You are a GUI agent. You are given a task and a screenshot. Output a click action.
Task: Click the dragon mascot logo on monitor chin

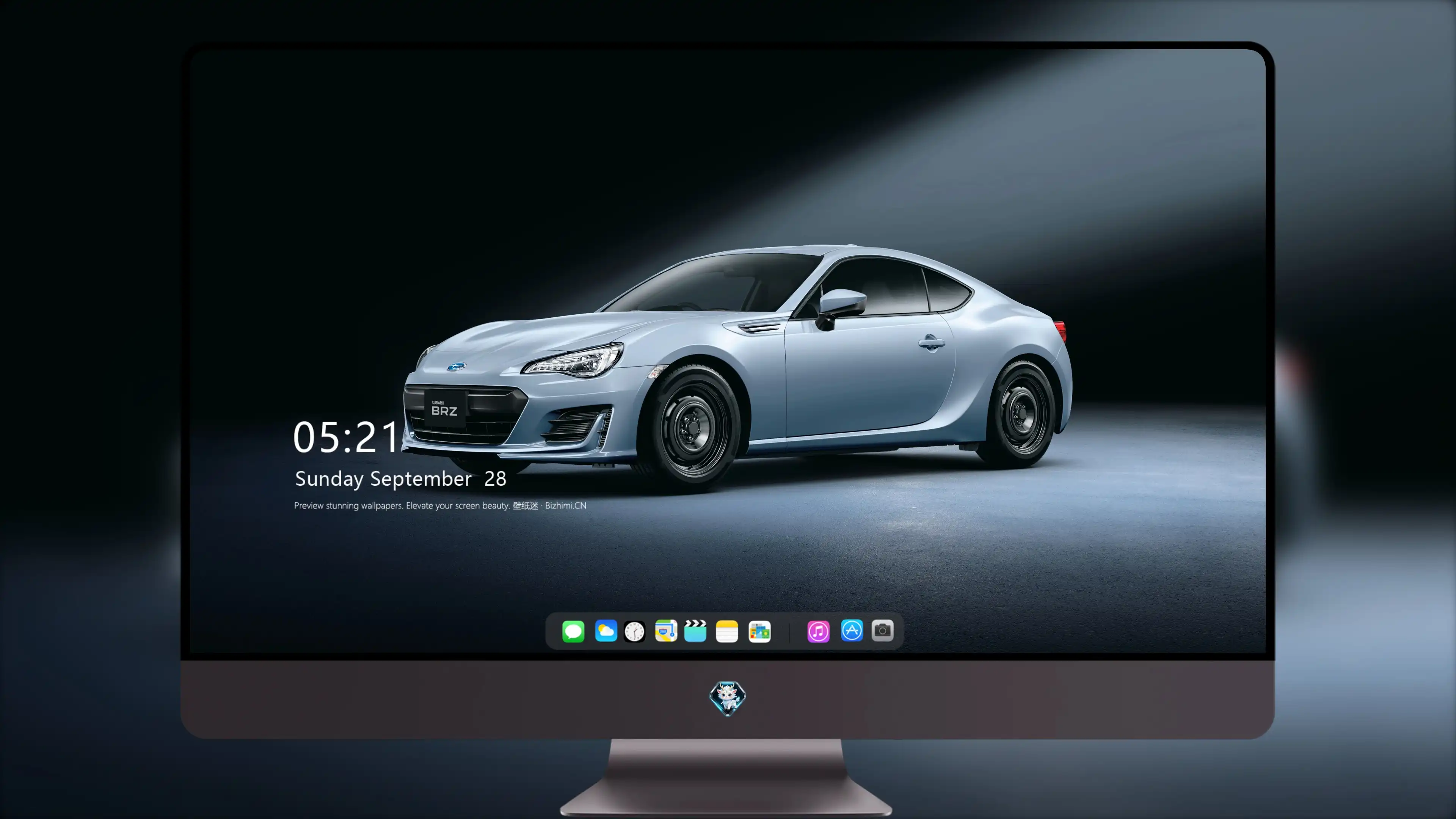(728, 698)
